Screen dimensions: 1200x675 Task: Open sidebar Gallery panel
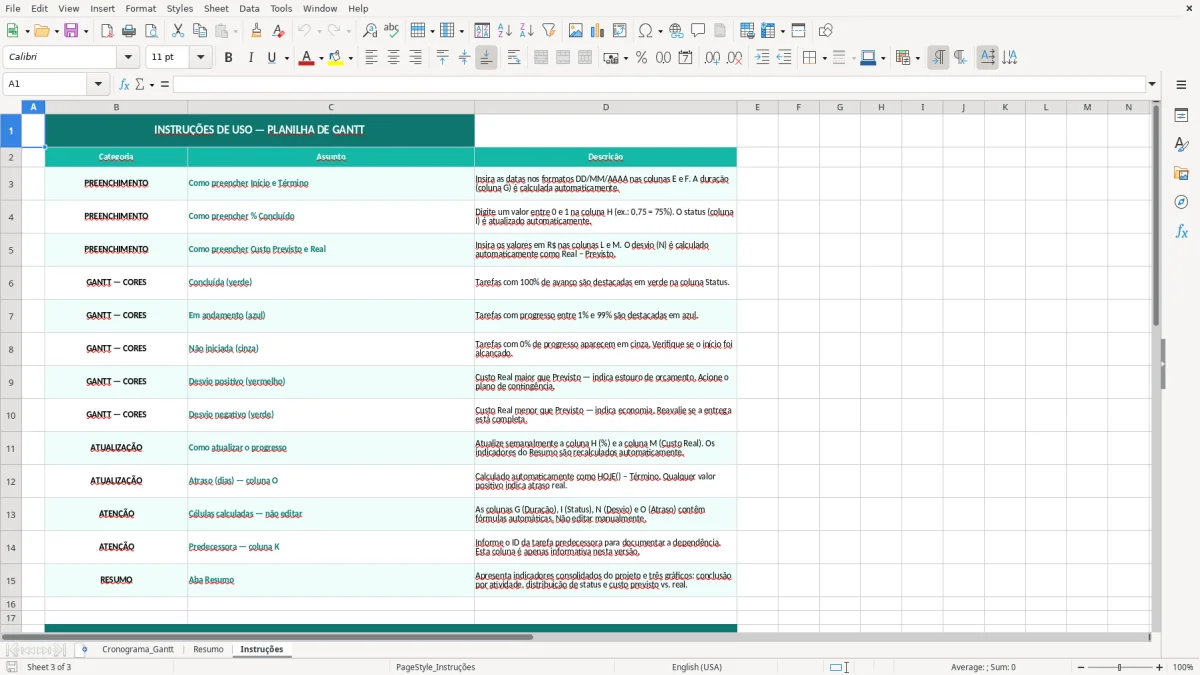coord(1181,174)
